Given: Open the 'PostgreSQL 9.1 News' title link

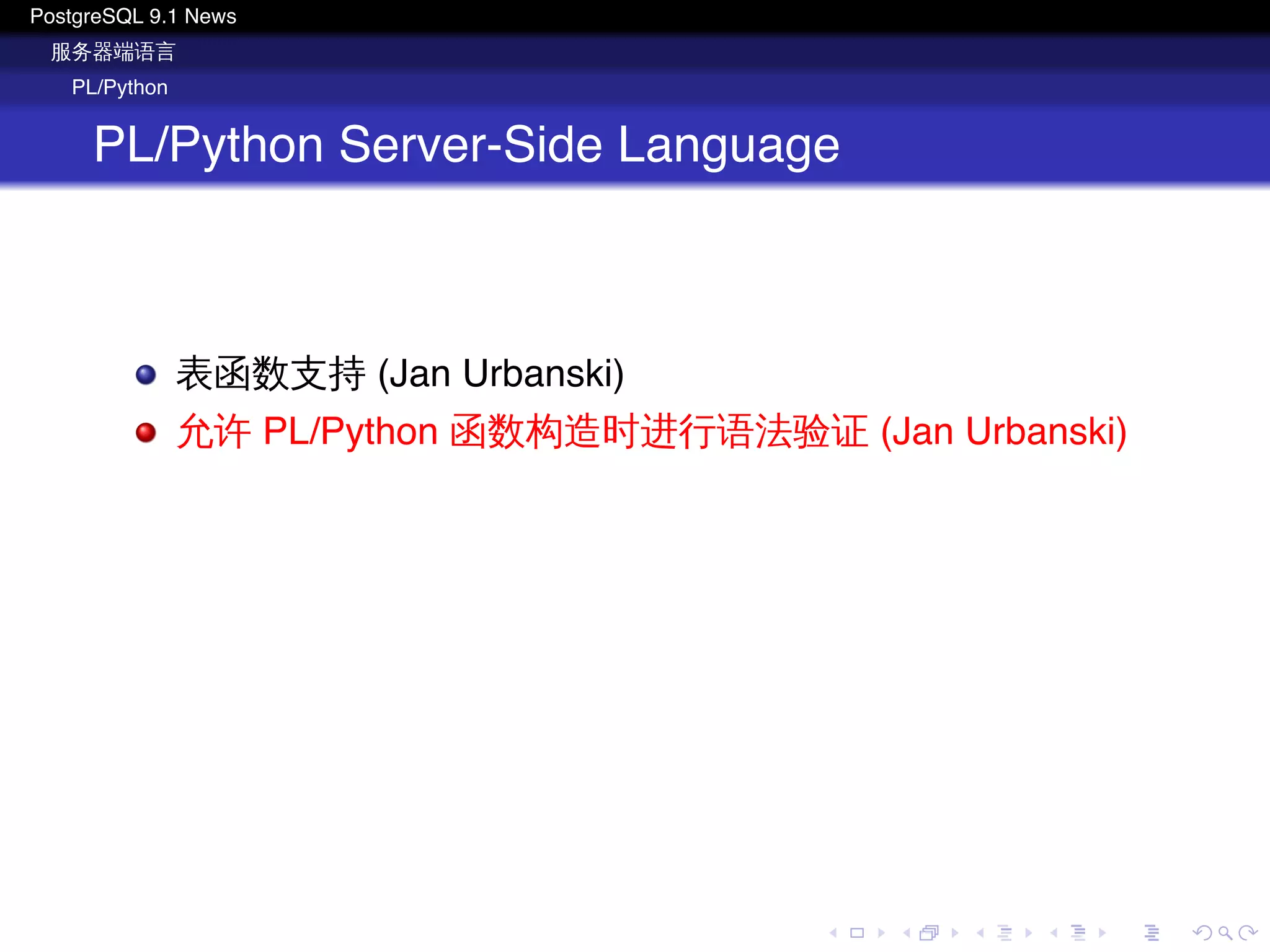Looking at the screenshot, I should click(133, 16).
